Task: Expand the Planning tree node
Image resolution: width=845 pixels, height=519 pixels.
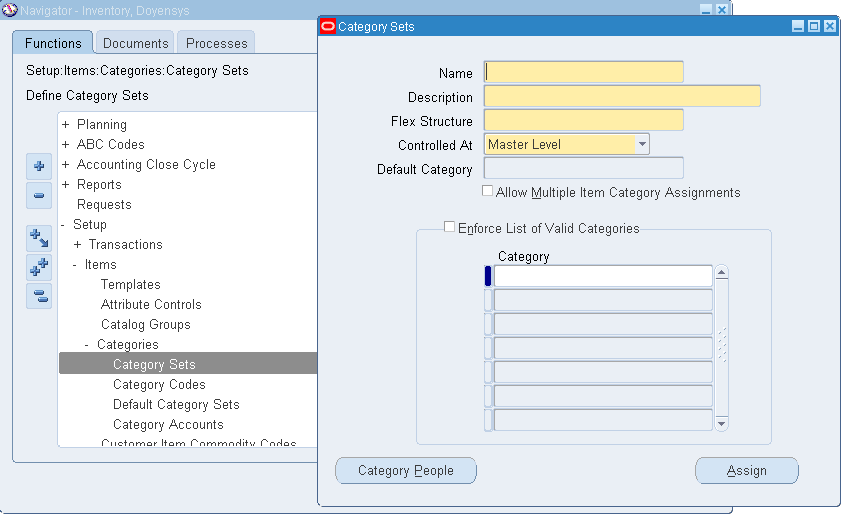Action: pyautogui.click(x=65, y=124)
